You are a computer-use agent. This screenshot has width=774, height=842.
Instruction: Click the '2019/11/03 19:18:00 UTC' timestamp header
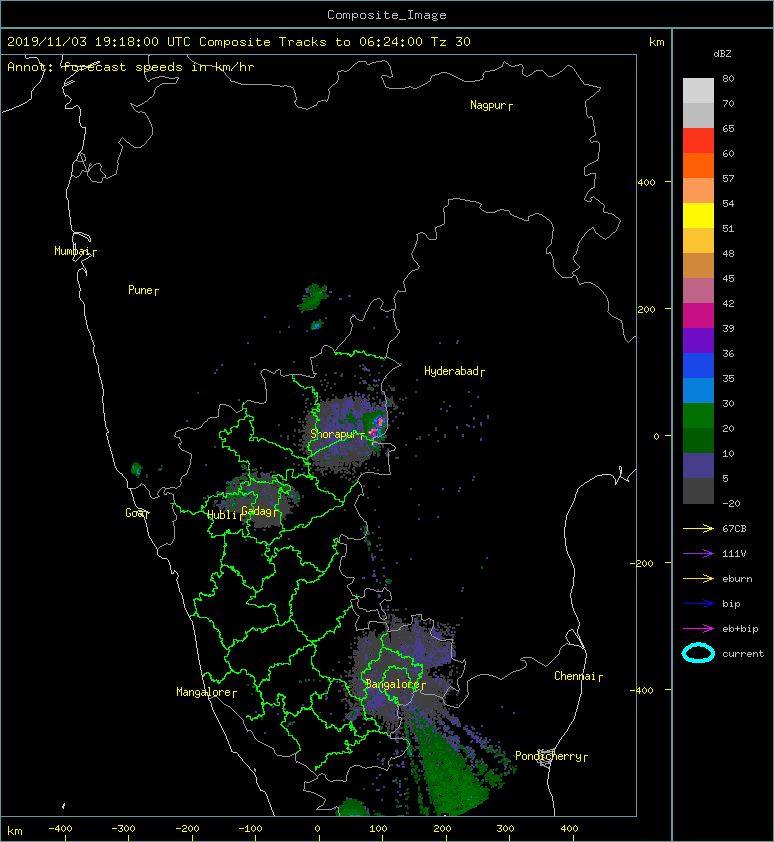point(98,42)
